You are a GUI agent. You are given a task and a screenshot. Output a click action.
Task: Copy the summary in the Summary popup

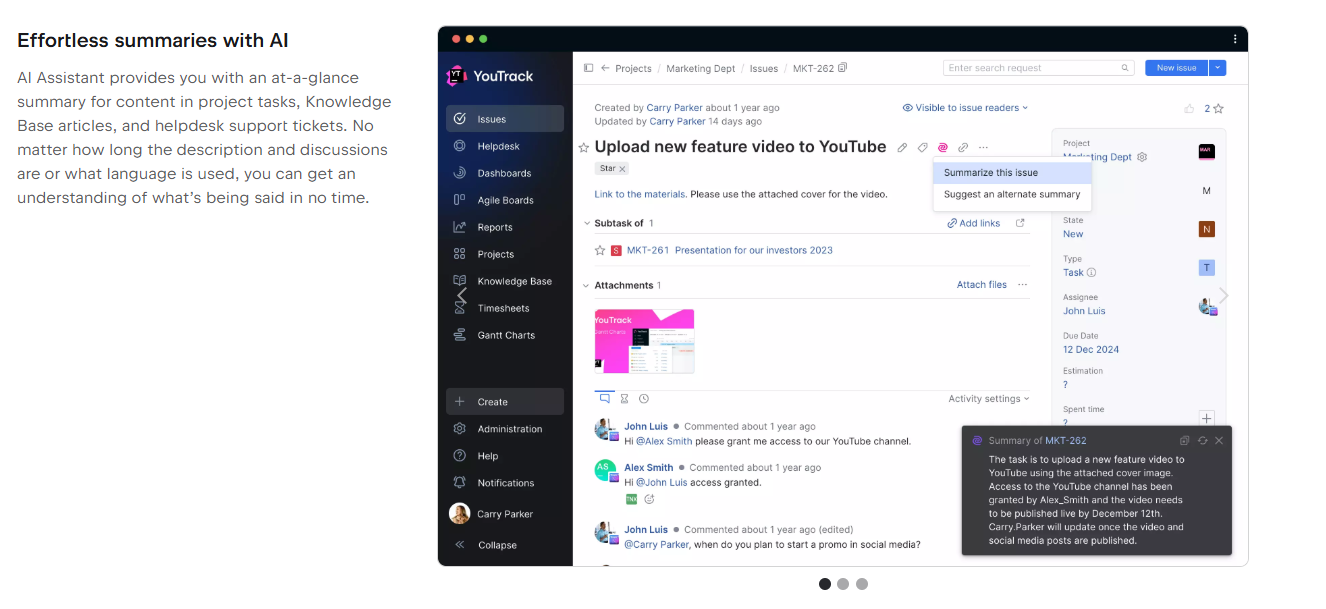(1184, 440)
